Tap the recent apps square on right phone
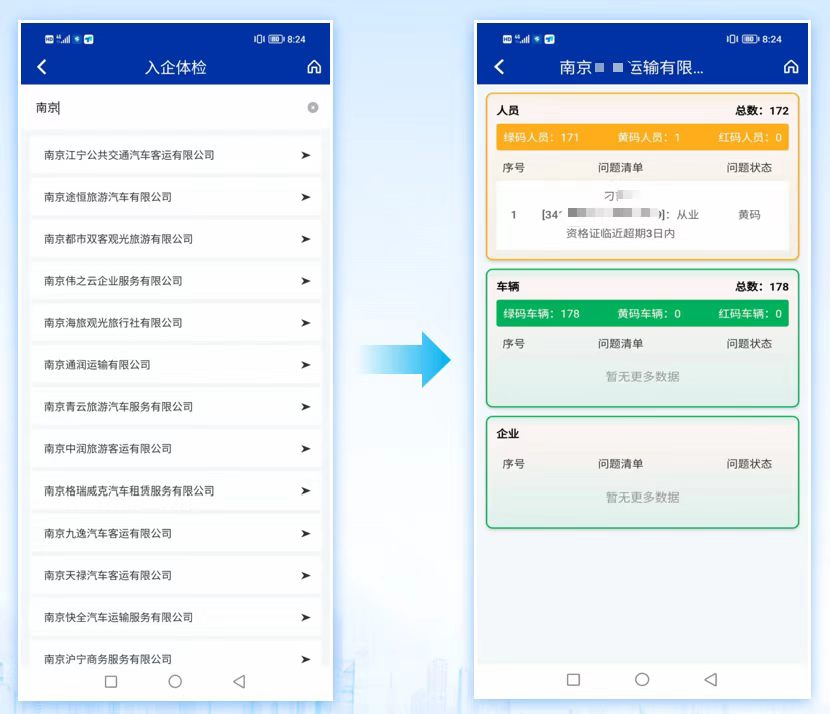The image size is (830, 714). [573, 679]
